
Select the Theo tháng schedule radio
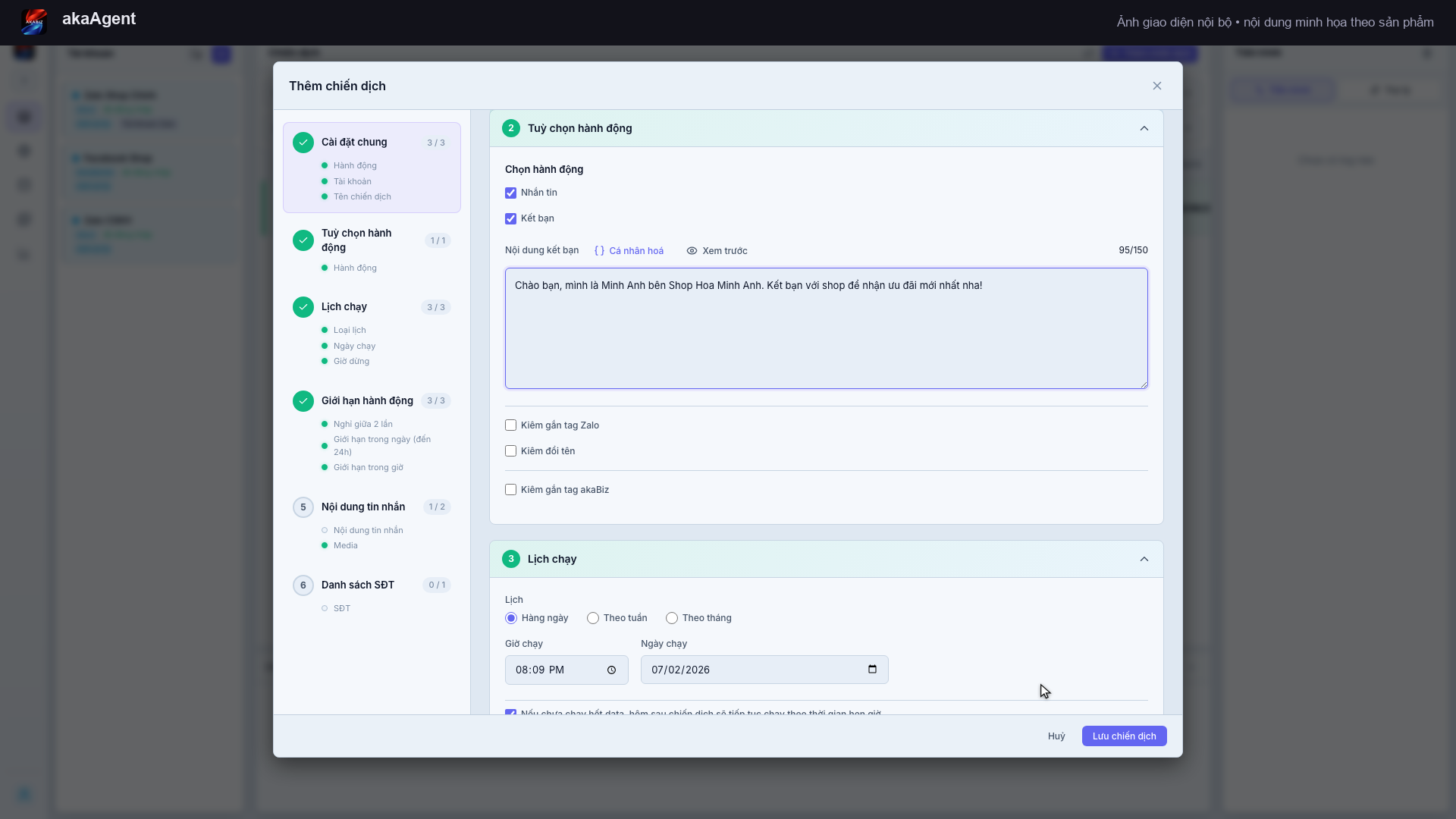[x=672, y=618]
